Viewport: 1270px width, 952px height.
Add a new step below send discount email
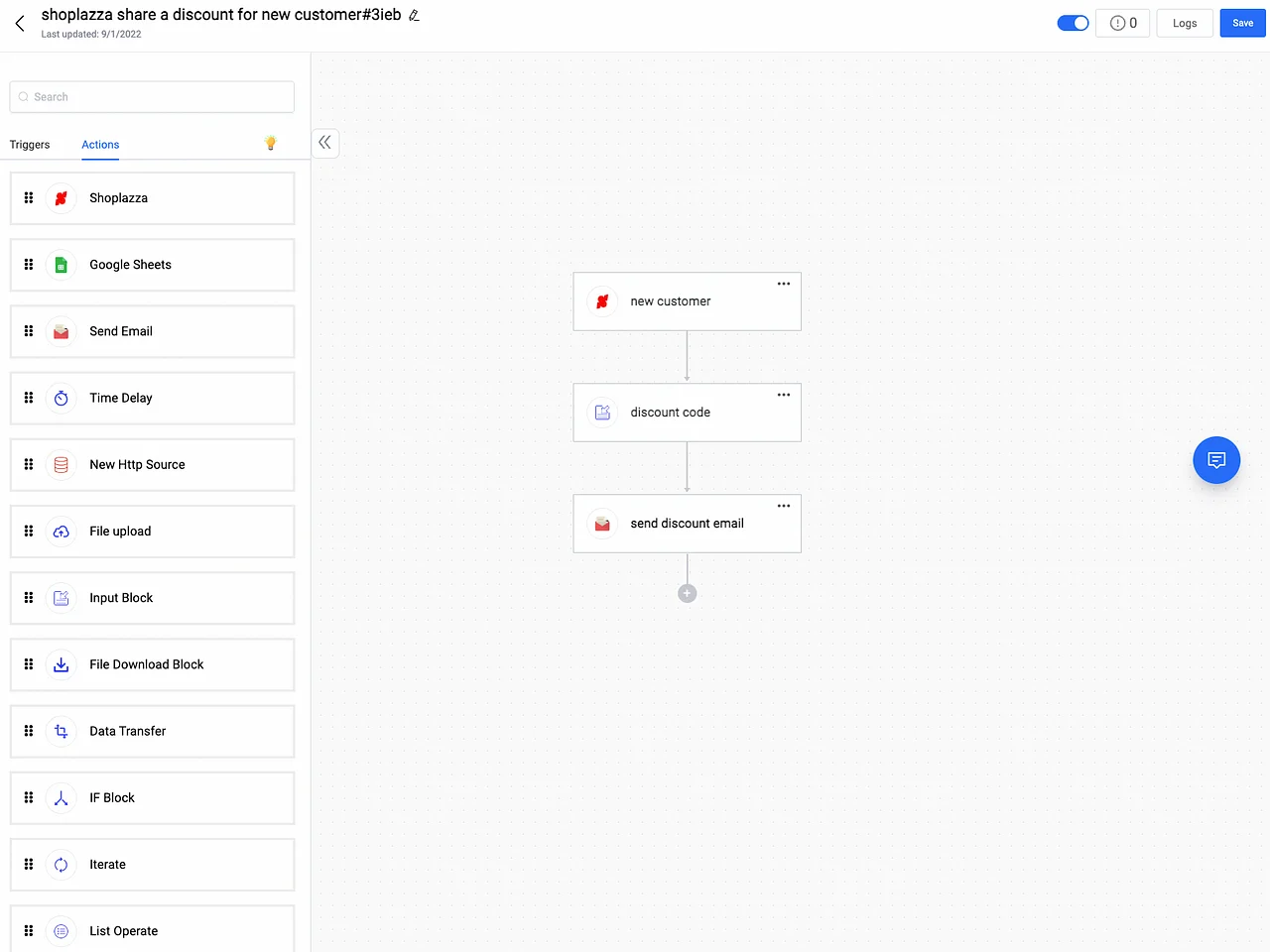pyautogui.click(x=687, y=592)
